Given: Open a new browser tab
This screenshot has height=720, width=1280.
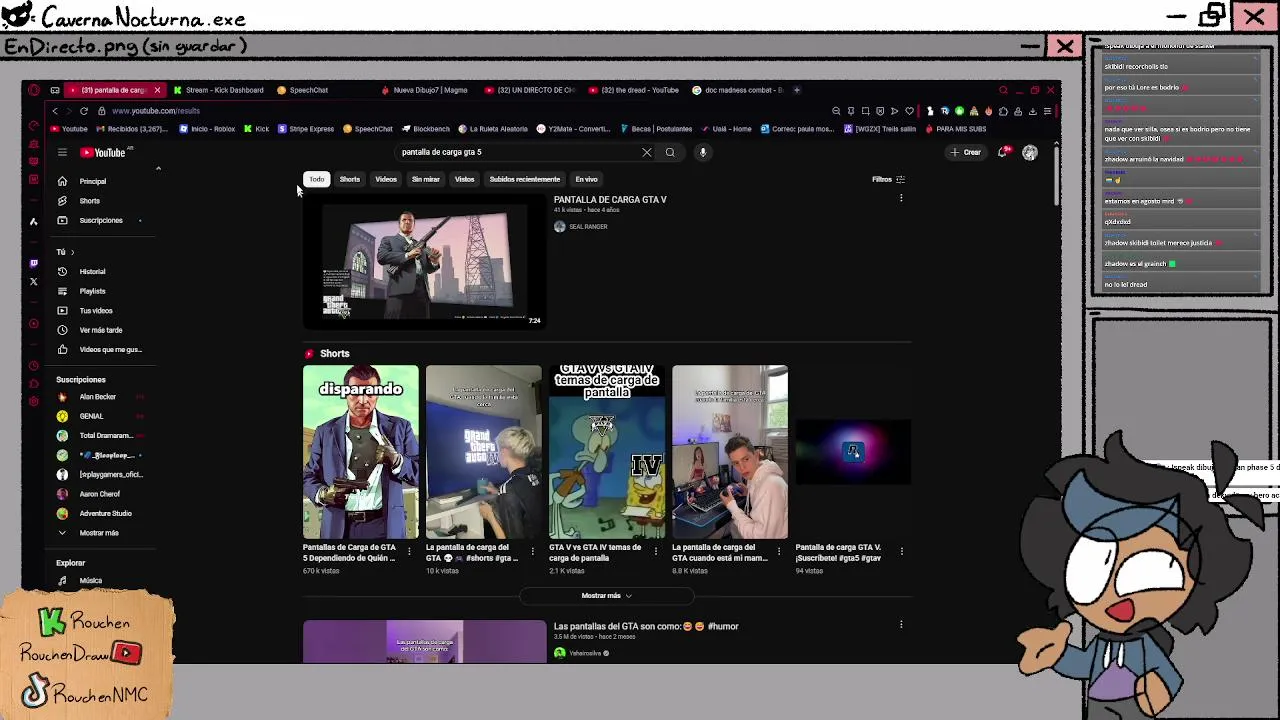Looking at the screenshot, I should point(796,90).
